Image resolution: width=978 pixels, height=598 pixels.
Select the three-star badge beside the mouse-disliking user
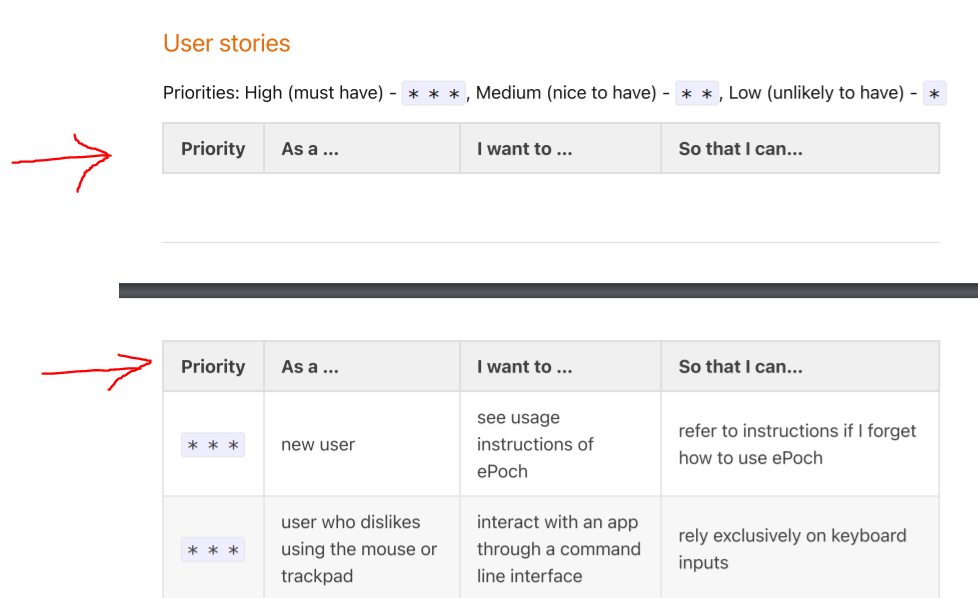213,550
